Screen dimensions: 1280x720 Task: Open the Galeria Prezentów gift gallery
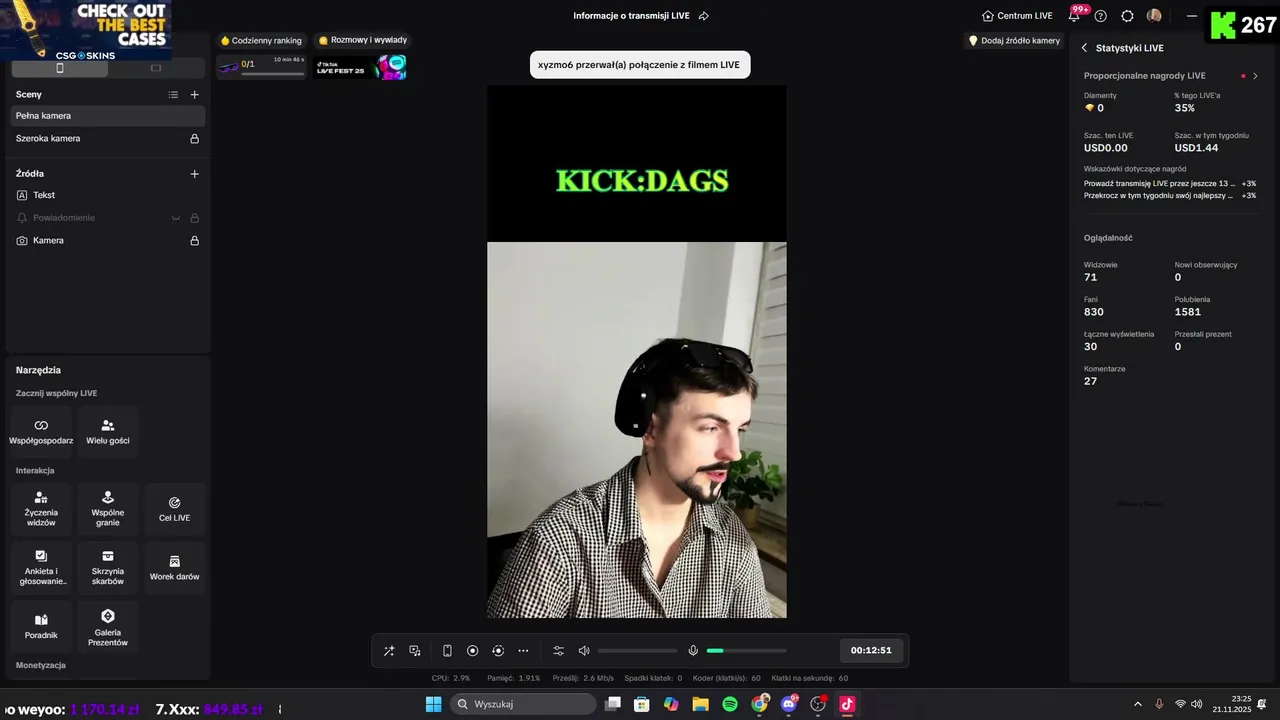pyautogui.click(x=108, y=626)
